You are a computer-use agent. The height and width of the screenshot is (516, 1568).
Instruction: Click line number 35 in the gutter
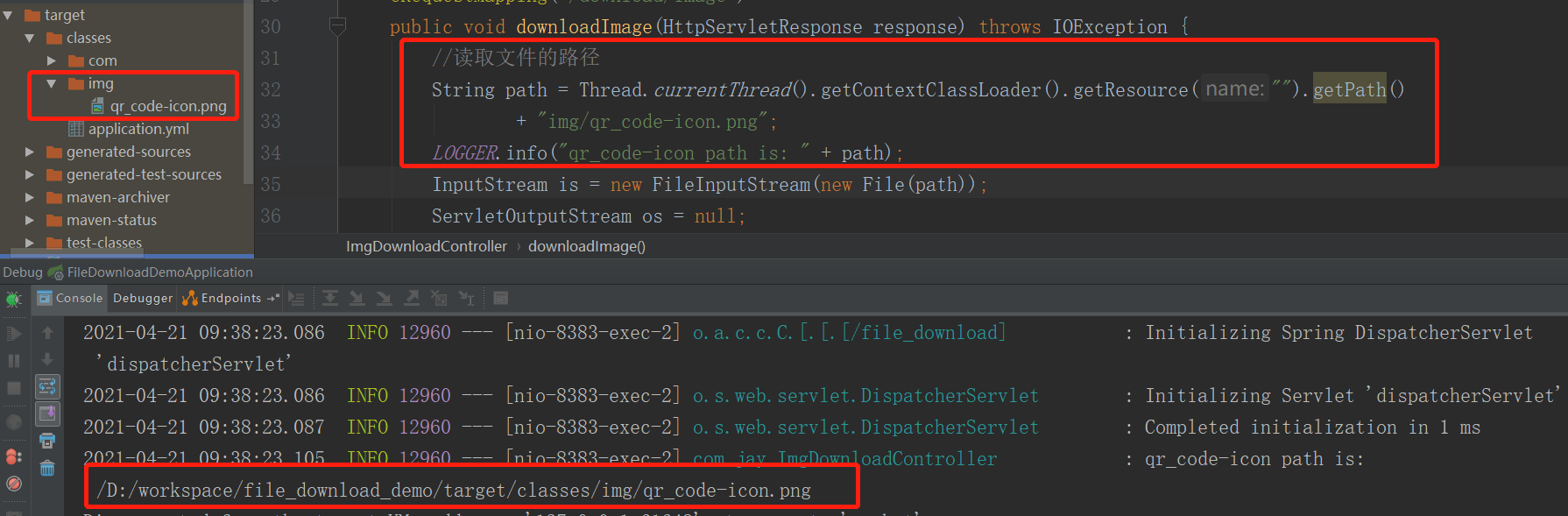pos(271,185)
